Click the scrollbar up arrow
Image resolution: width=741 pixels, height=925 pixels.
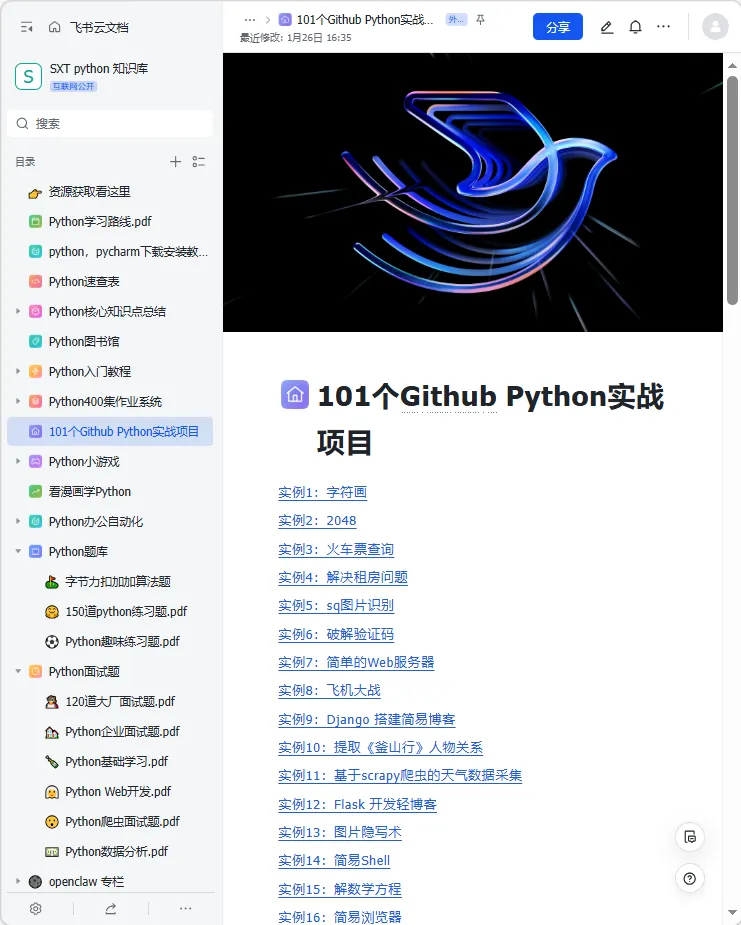(x=732, y=65)
